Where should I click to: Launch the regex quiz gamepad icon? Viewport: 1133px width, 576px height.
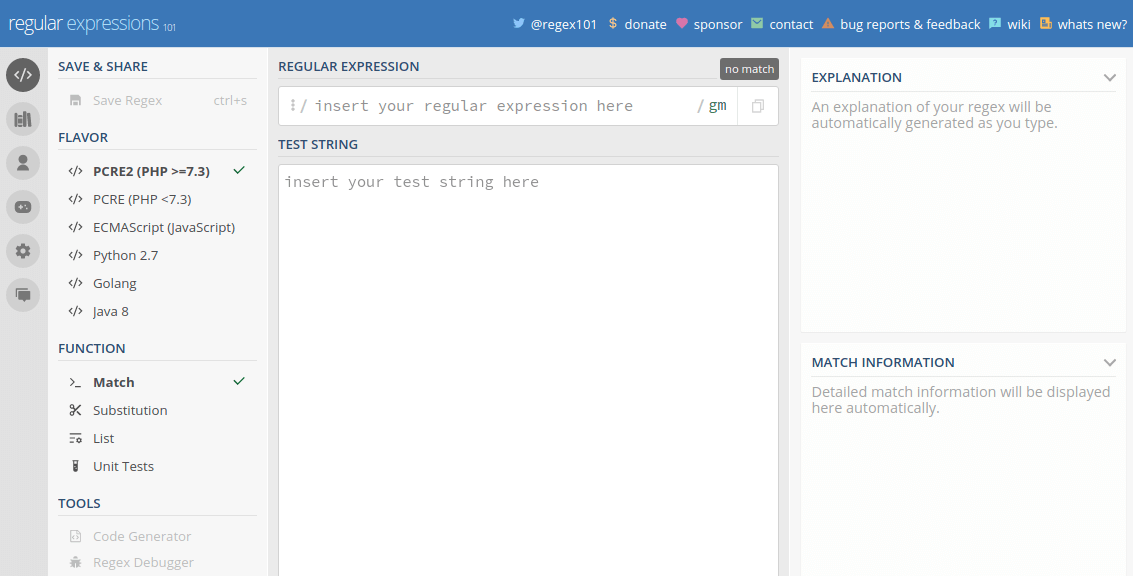(22, 207)
